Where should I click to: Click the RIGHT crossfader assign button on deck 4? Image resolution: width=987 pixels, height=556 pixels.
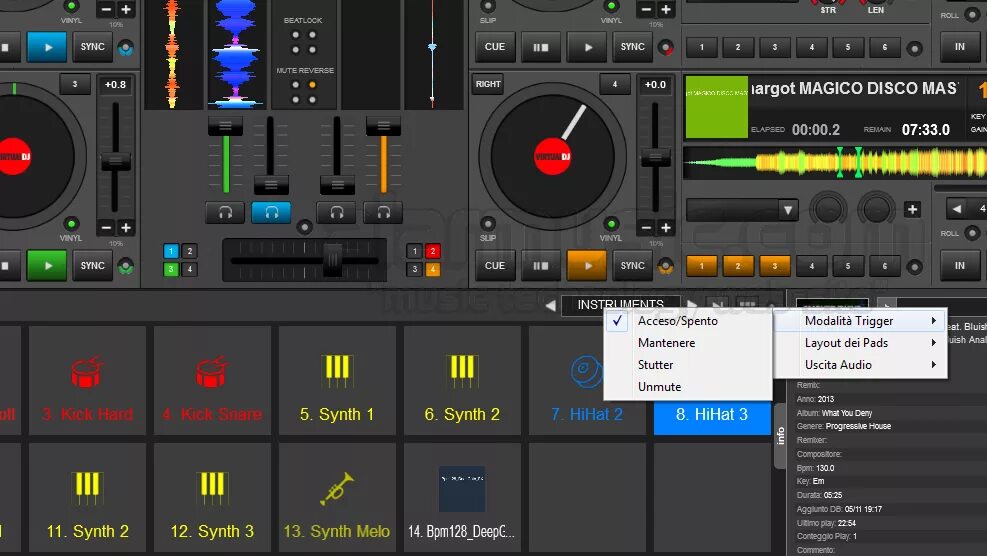point(488,84)
